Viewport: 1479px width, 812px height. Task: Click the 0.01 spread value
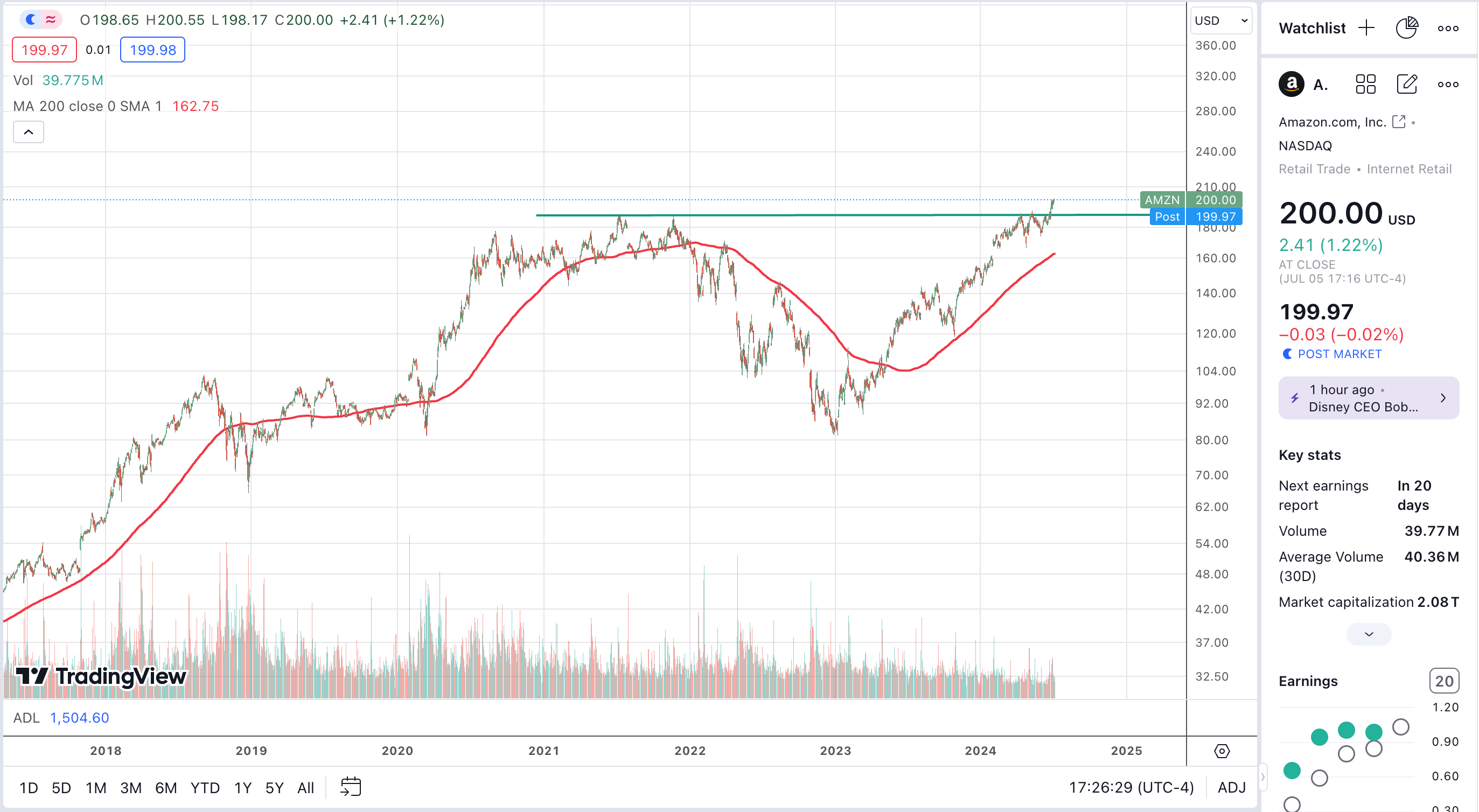coord(98,50)
